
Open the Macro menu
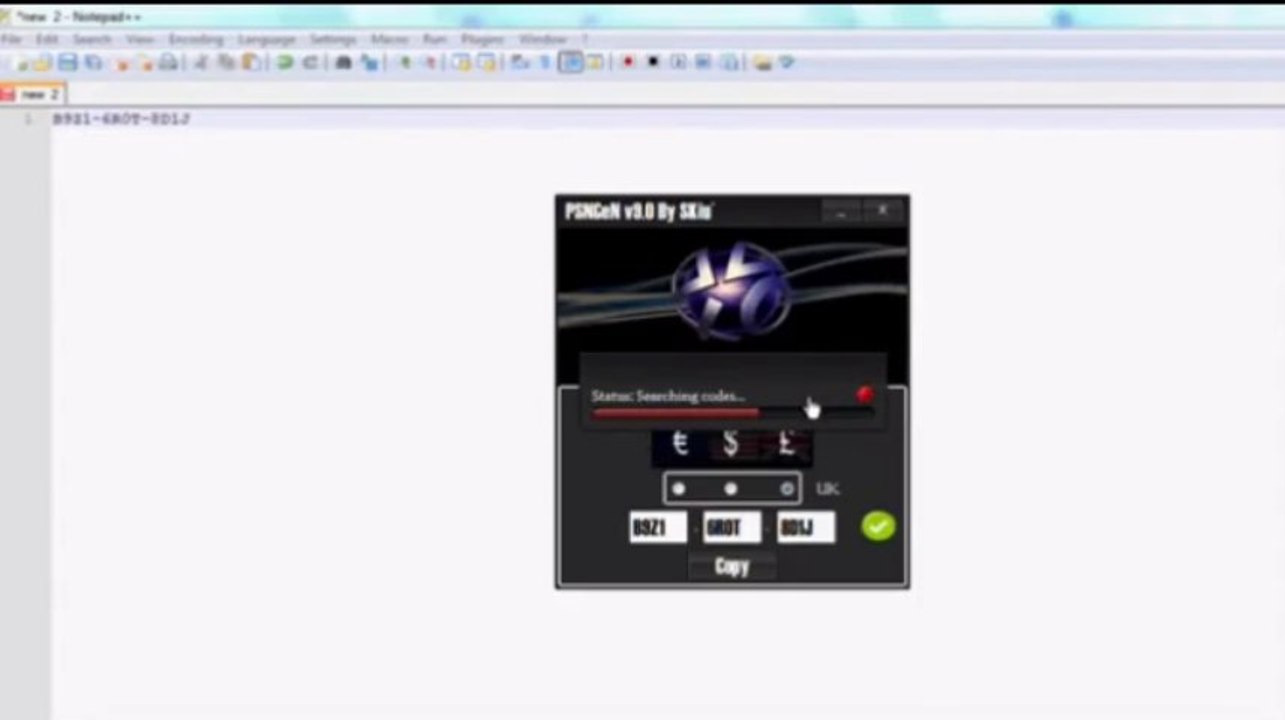pyautogui.click(x=389, y=39)
